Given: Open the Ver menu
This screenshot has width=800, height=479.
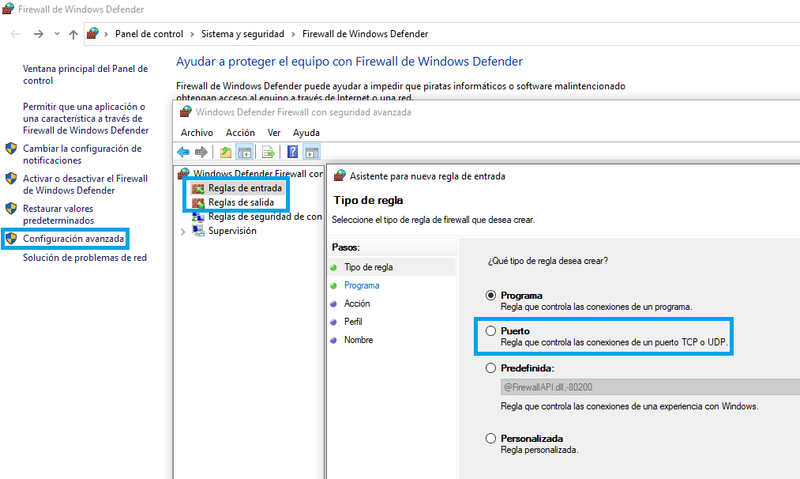Looking at the screenshot, I should click(274, 133).
